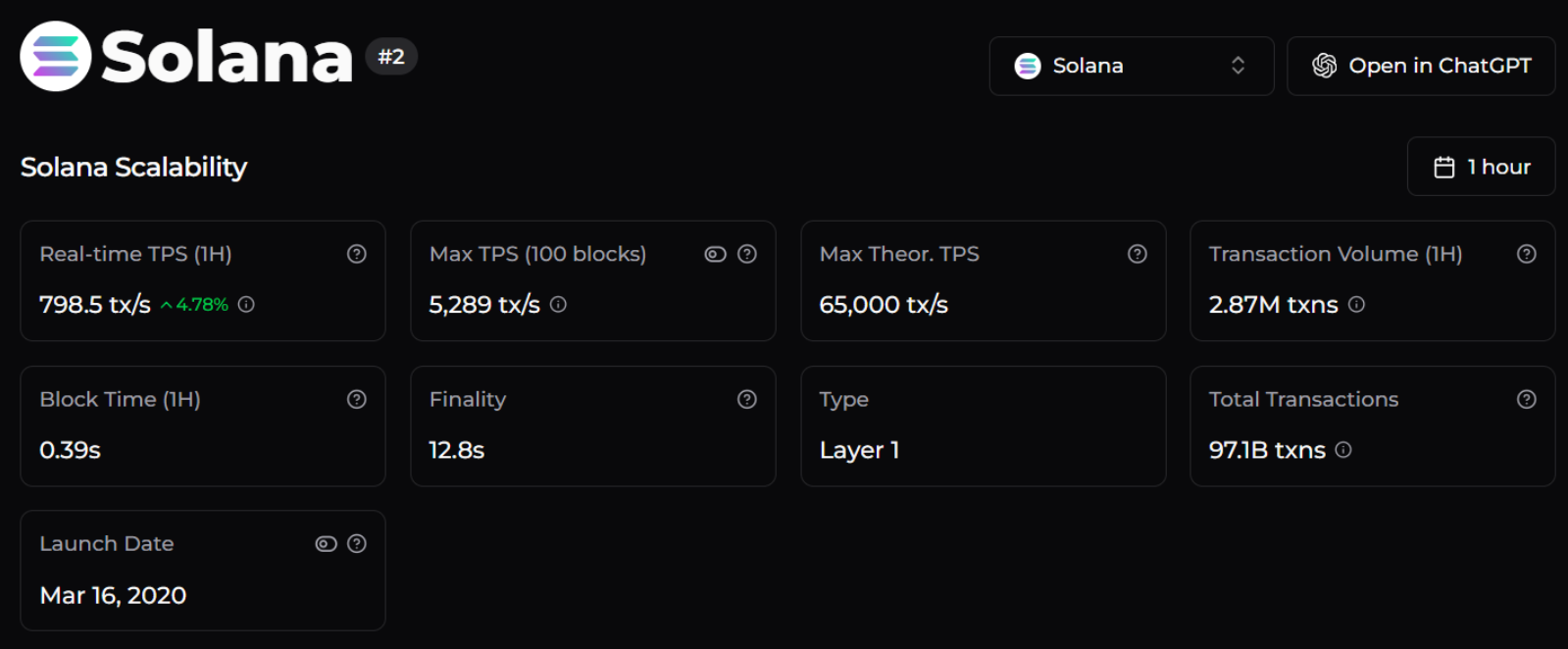Toggle visibility eye on Launch Date card
Image resolution: width=1568 pixels, height=649 pixels.
pos(326,543)
